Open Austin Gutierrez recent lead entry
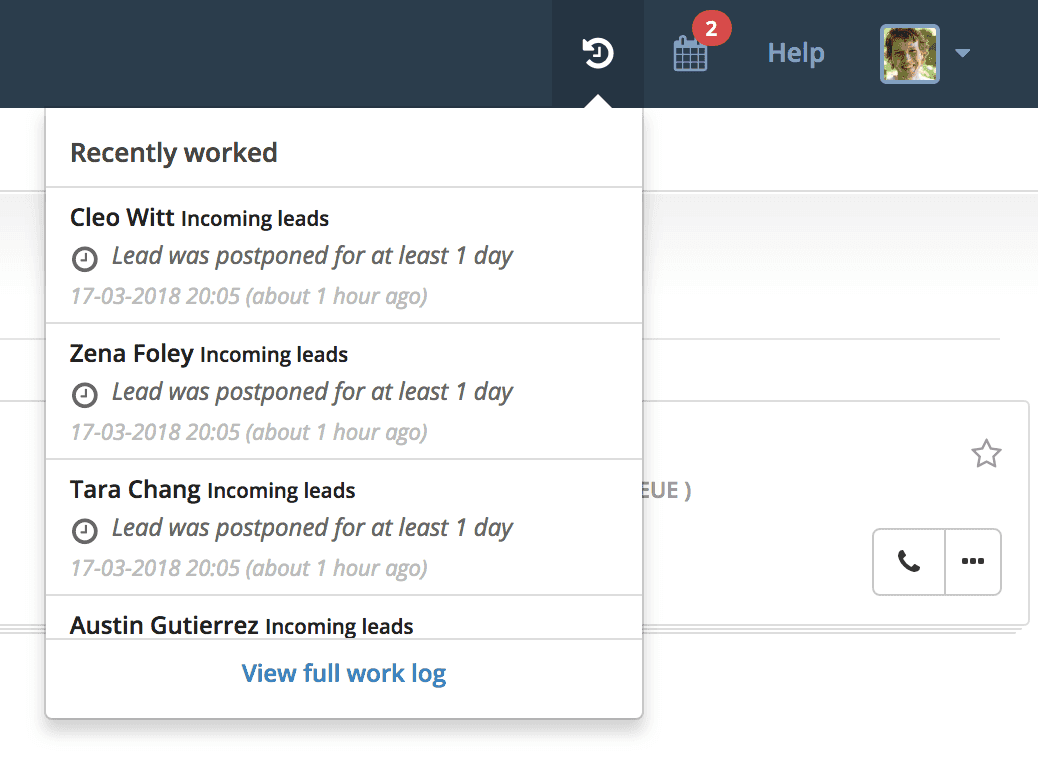 344,618
